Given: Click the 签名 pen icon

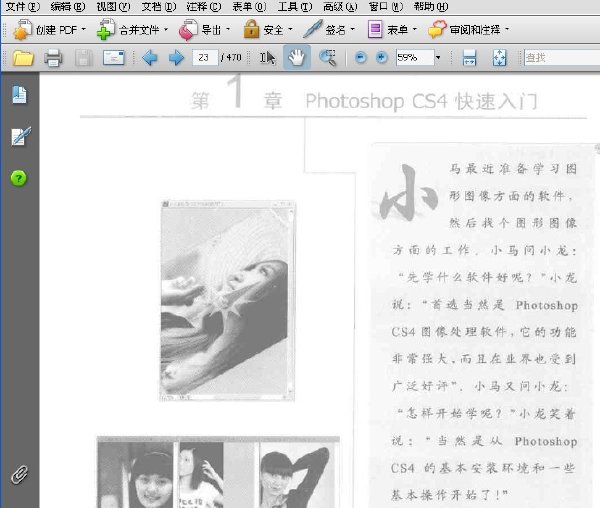Looking at the screenshot, I should coord(313,29).
